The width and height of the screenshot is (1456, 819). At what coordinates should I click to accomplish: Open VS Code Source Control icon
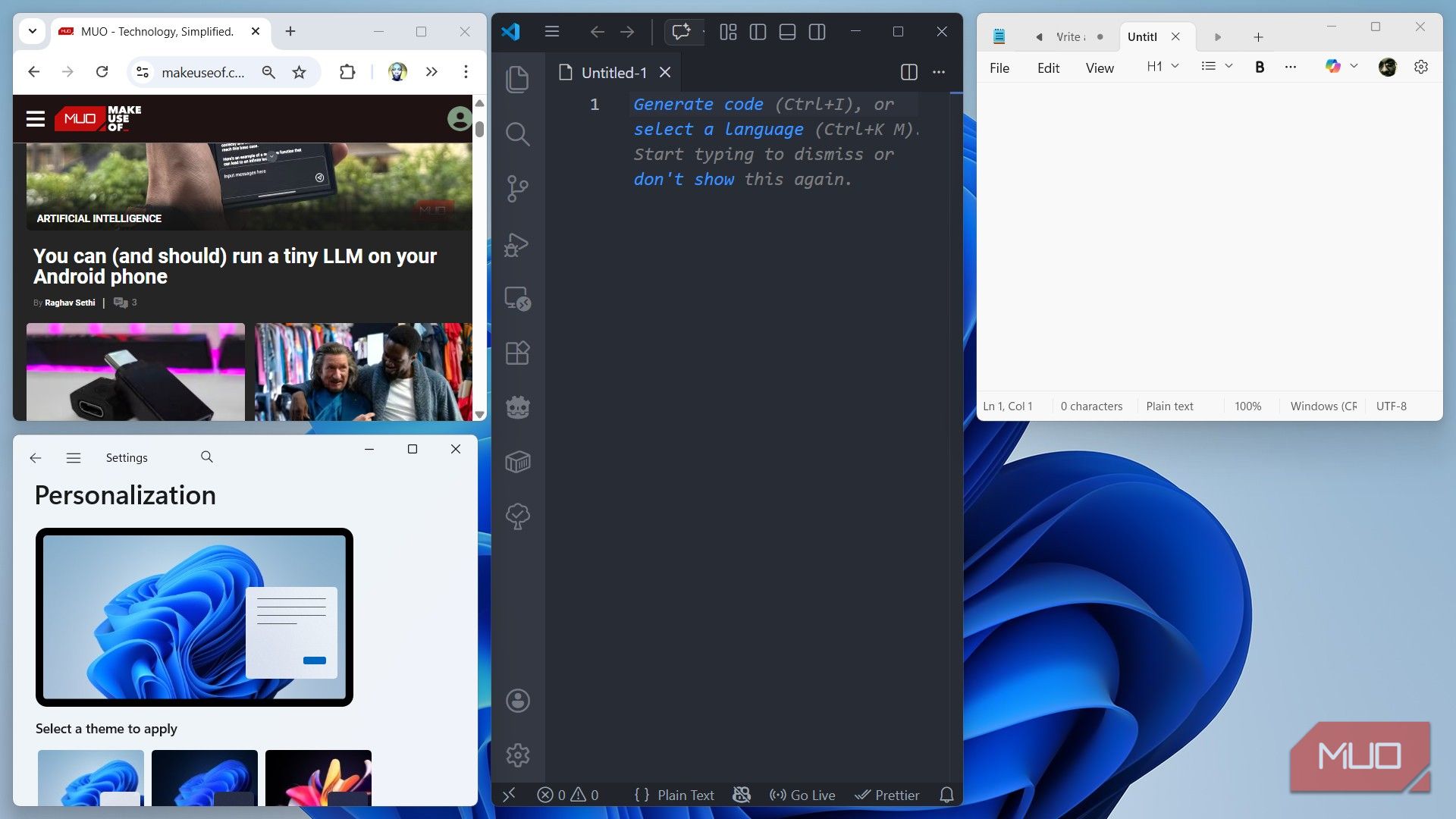click(517, 189)
